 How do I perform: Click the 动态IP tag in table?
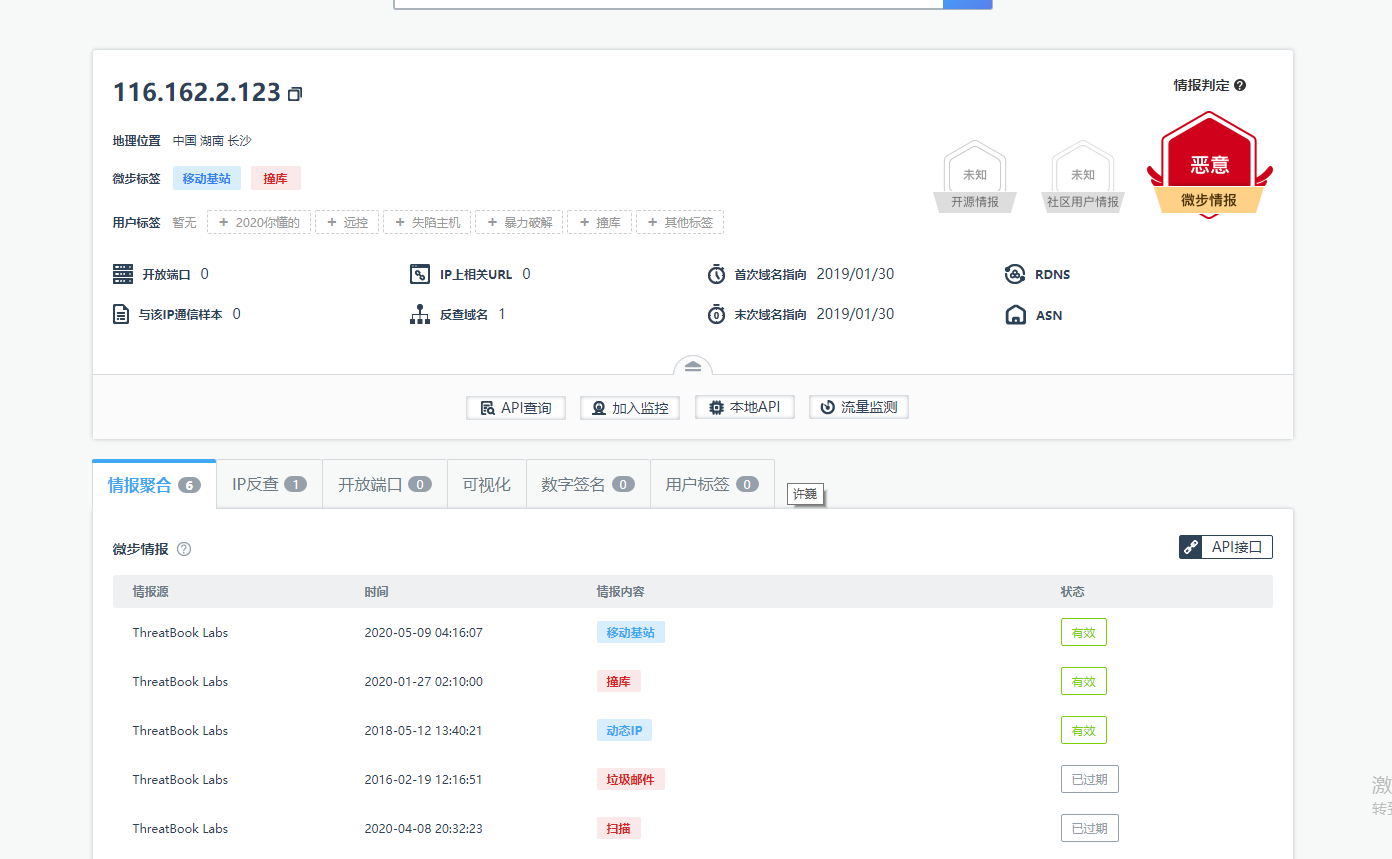(624, 730)
